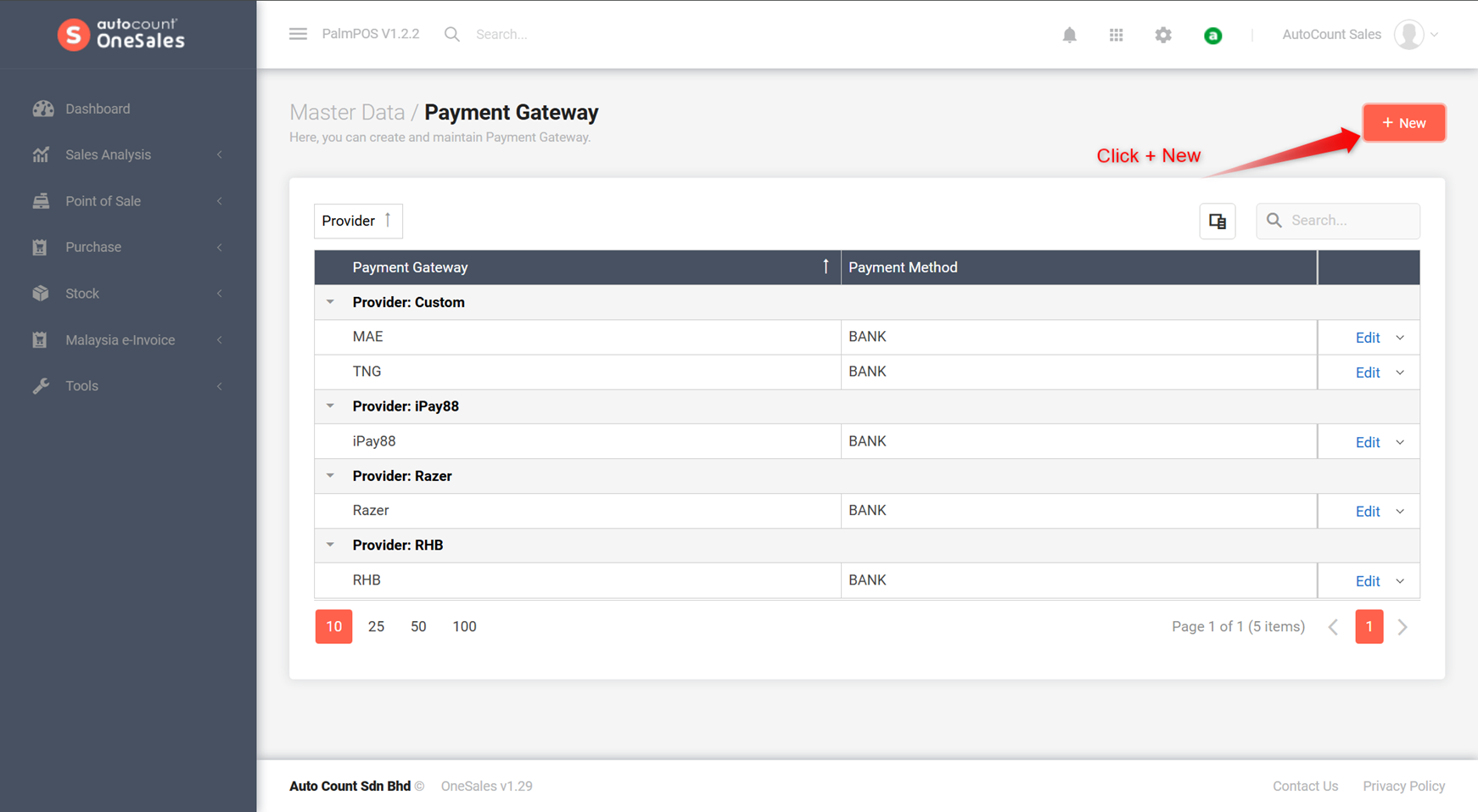This screenshot has height=812, width=1478.
Task: Edit the RHB payment gateway
Action: click(x=1368, y=581)
